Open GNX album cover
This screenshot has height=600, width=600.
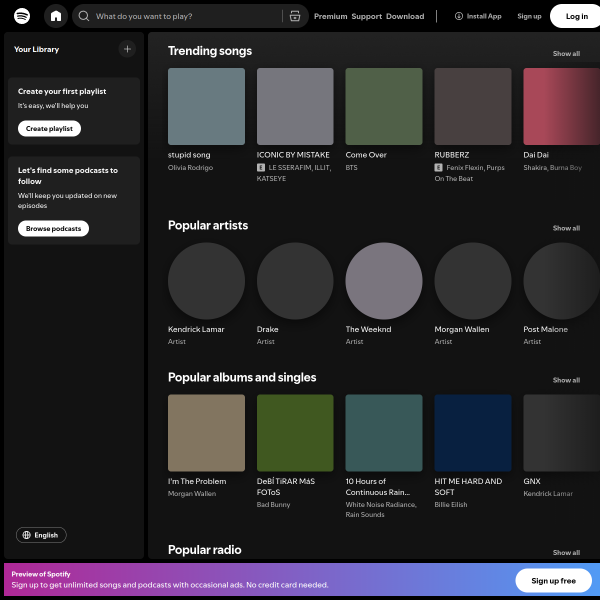click(561, 433)
